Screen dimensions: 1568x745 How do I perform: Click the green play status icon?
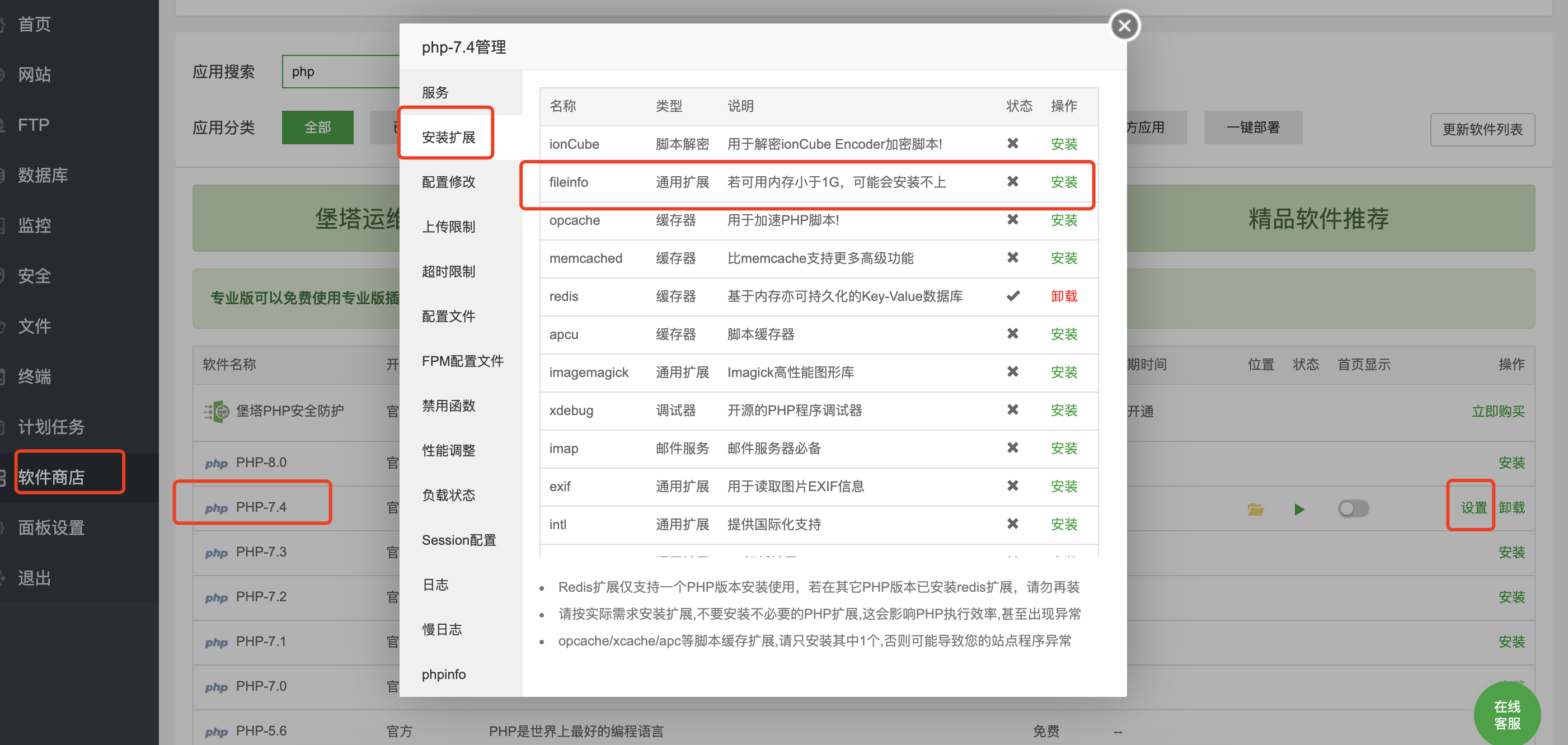click(x=1299, y=508)
